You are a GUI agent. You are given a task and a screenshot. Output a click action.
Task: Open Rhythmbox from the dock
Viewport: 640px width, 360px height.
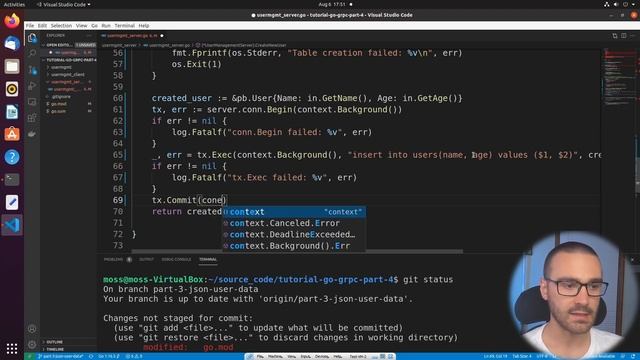12,89
